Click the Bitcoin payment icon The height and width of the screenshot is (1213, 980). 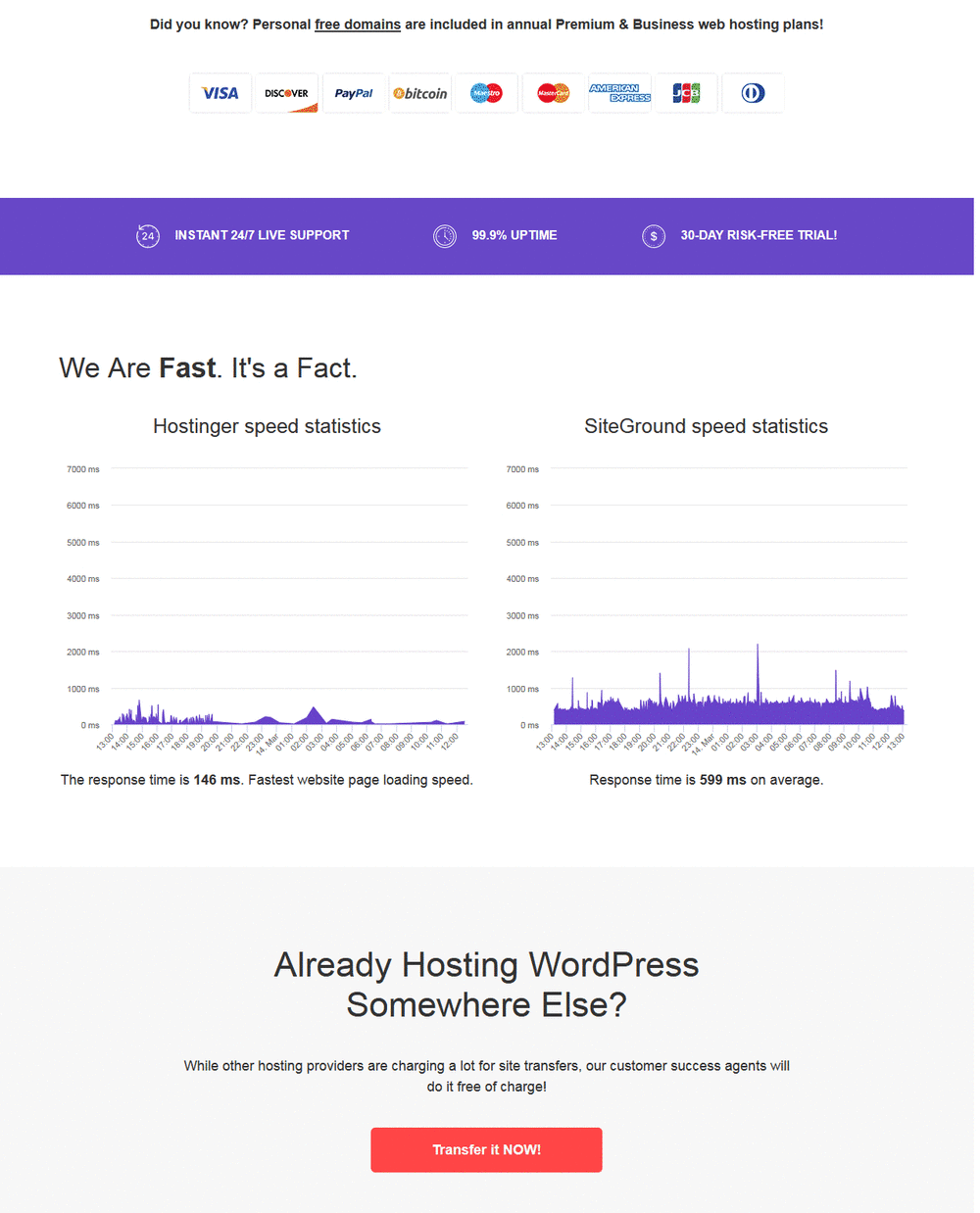[420, 93]
